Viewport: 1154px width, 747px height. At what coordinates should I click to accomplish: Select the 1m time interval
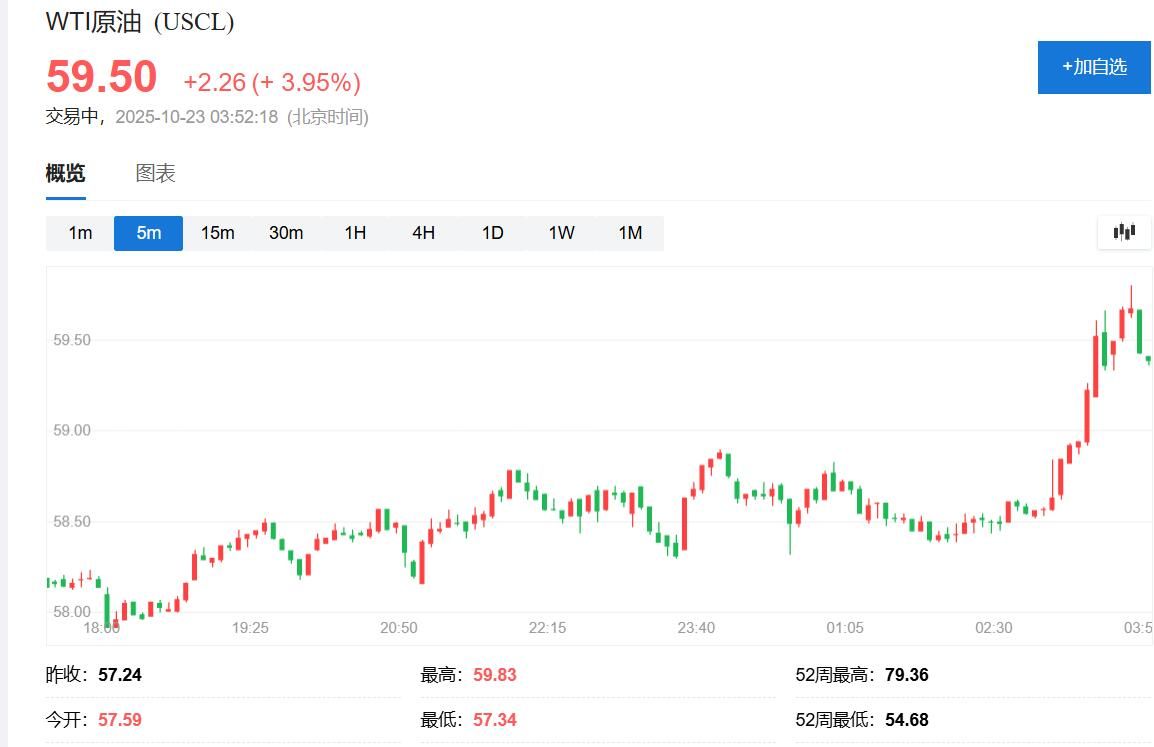point(79,232)
